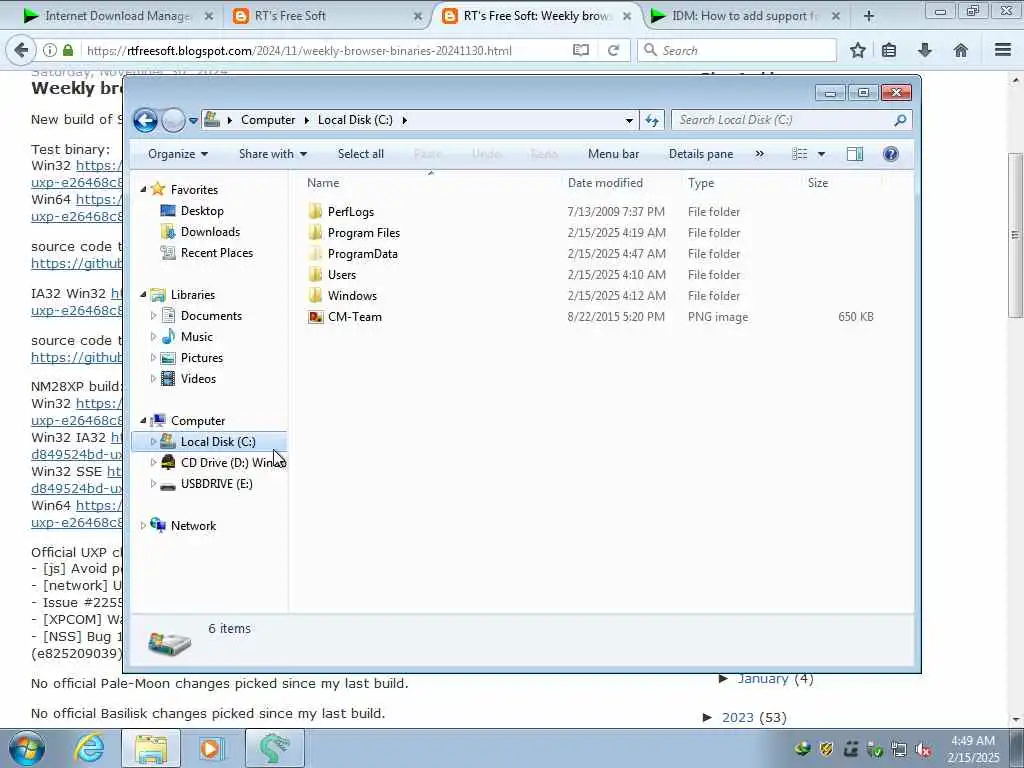Select the PerfLogs folder

tap(351, 212)
